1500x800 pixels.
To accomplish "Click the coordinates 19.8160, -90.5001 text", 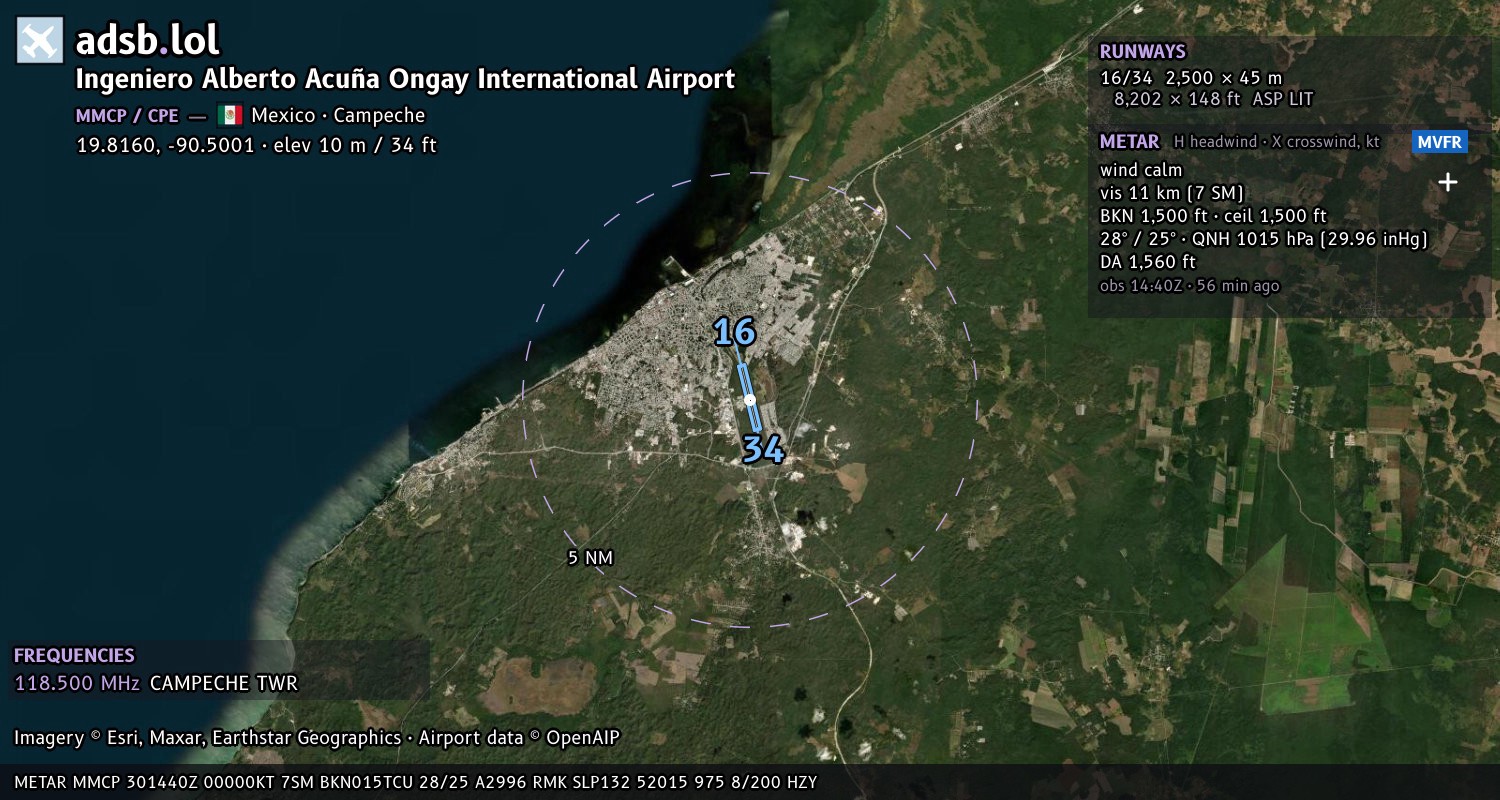I will click(x=165, y=145).
